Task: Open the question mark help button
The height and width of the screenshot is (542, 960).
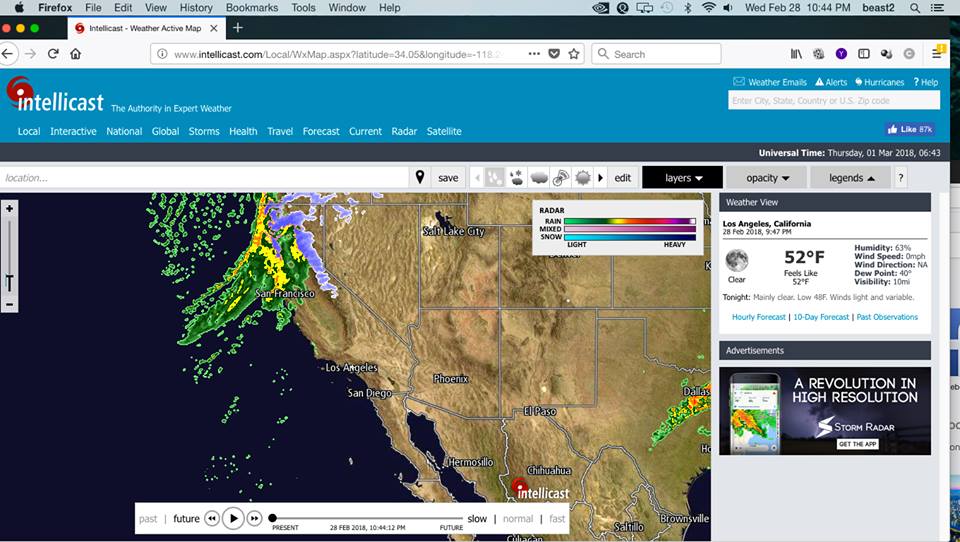Action: [x=900, y=178]
